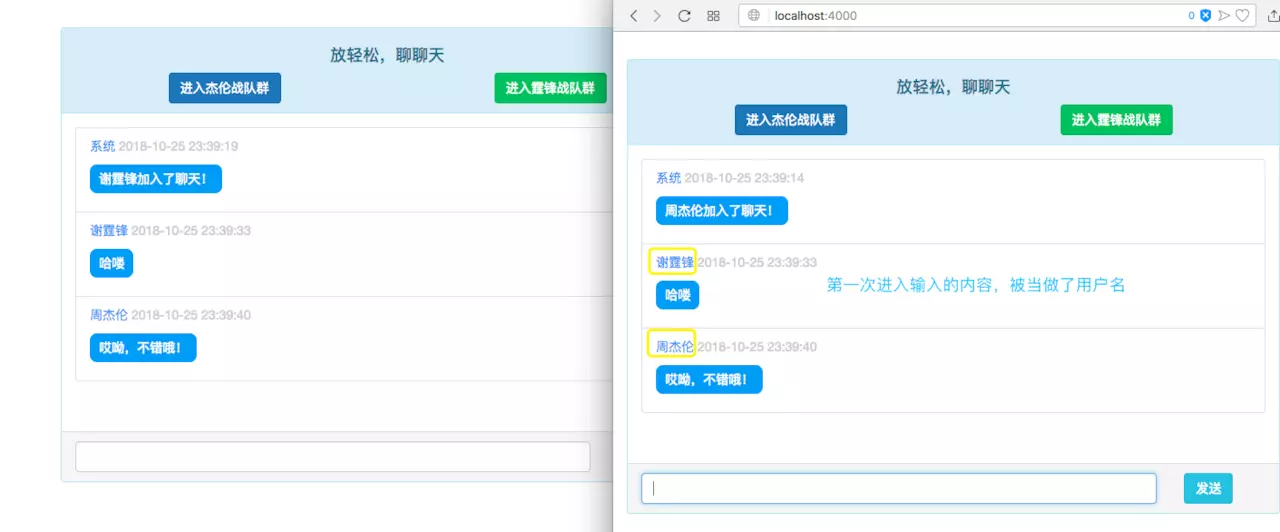This screenshot has width=1280, height=532.
Task: Click 系统 sender label in the left window
Action: pos(103,146)
